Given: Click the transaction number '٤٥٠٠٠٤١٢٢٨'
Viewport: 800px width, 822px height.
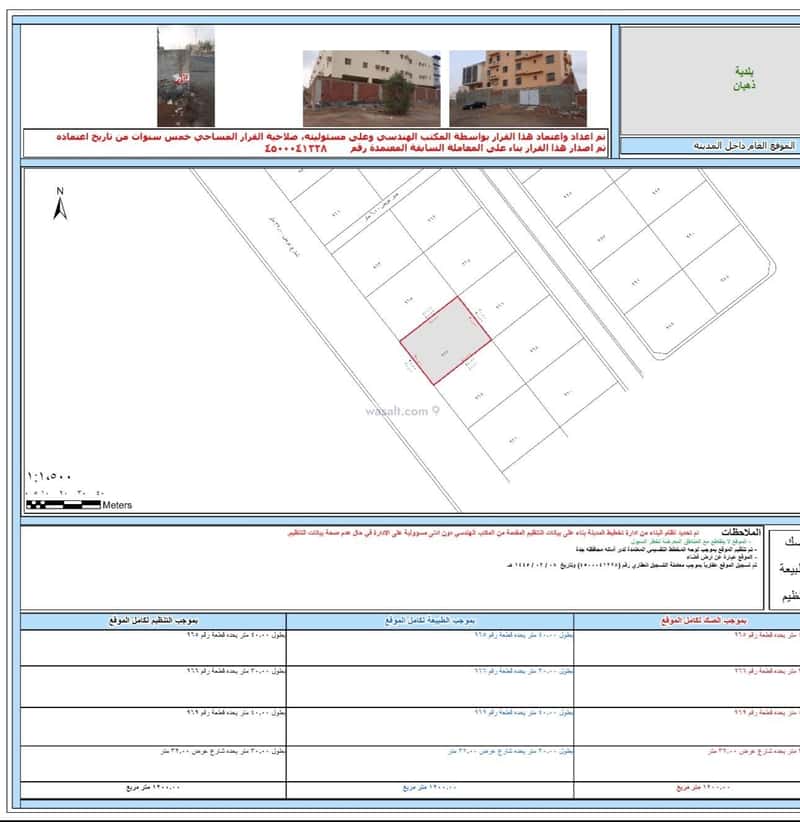Looking at the screenshot, I should click(296, 148).
